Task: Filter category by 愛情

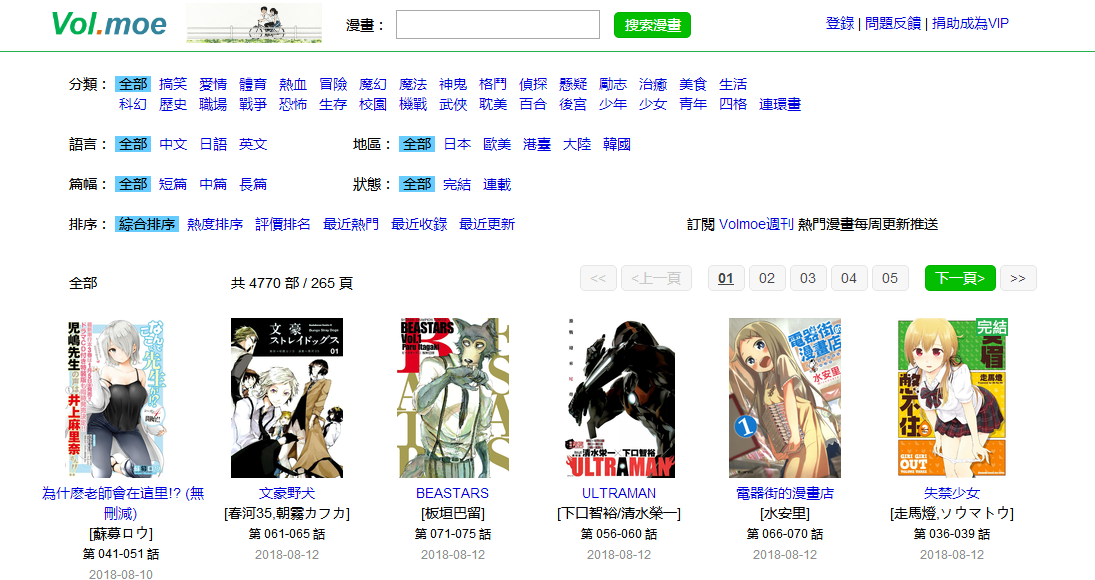Action: click(213, 84)
